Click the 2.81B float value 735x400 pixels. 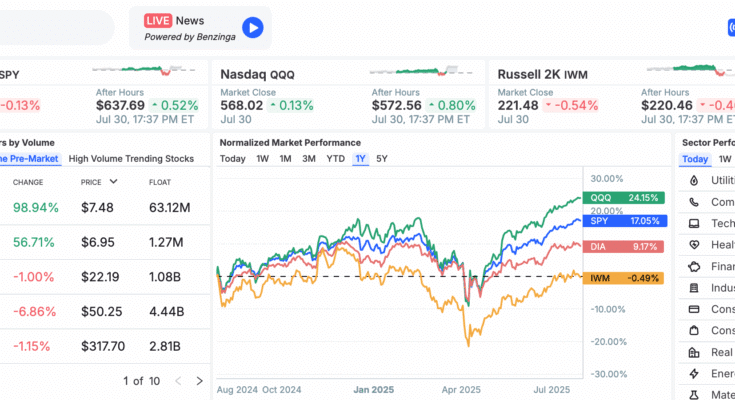pos(165,347)
